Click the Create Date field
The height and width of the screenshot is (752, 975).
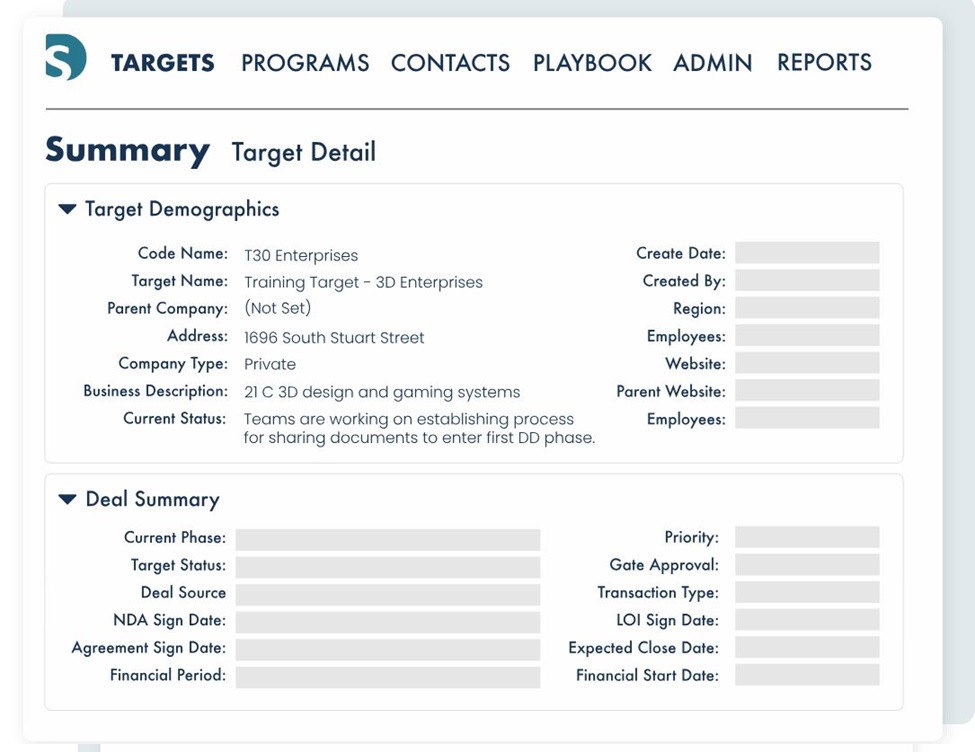(x=807, y=253)
